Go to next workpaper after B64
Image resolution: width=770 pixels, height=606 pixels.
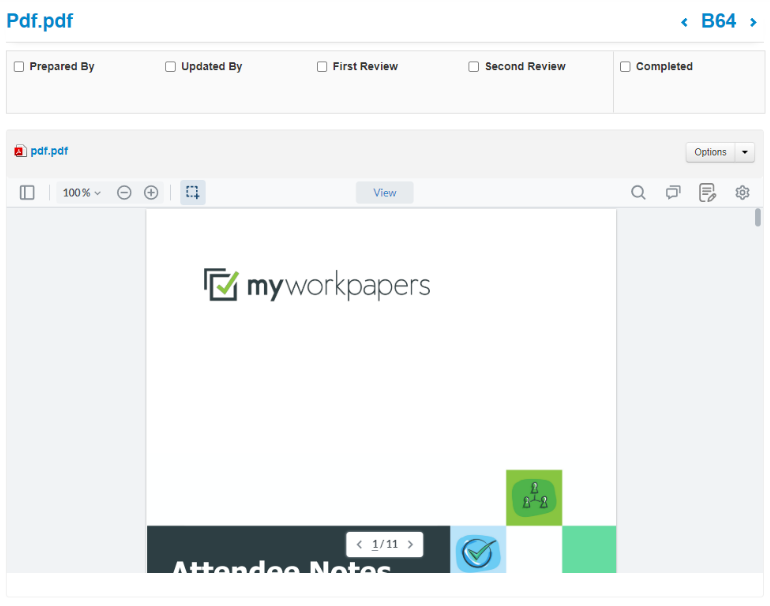coord(753,22)
